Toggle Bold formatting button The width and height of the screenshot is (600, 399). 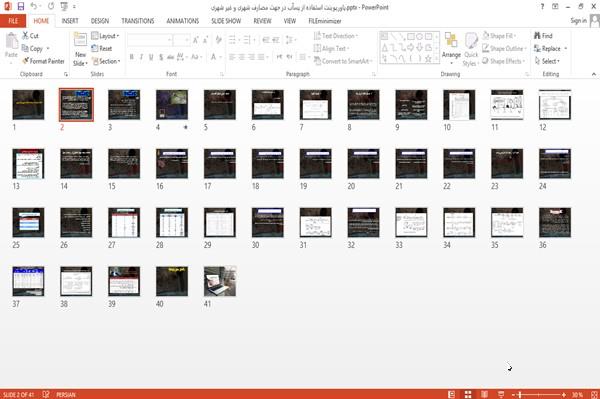[132, 57]
